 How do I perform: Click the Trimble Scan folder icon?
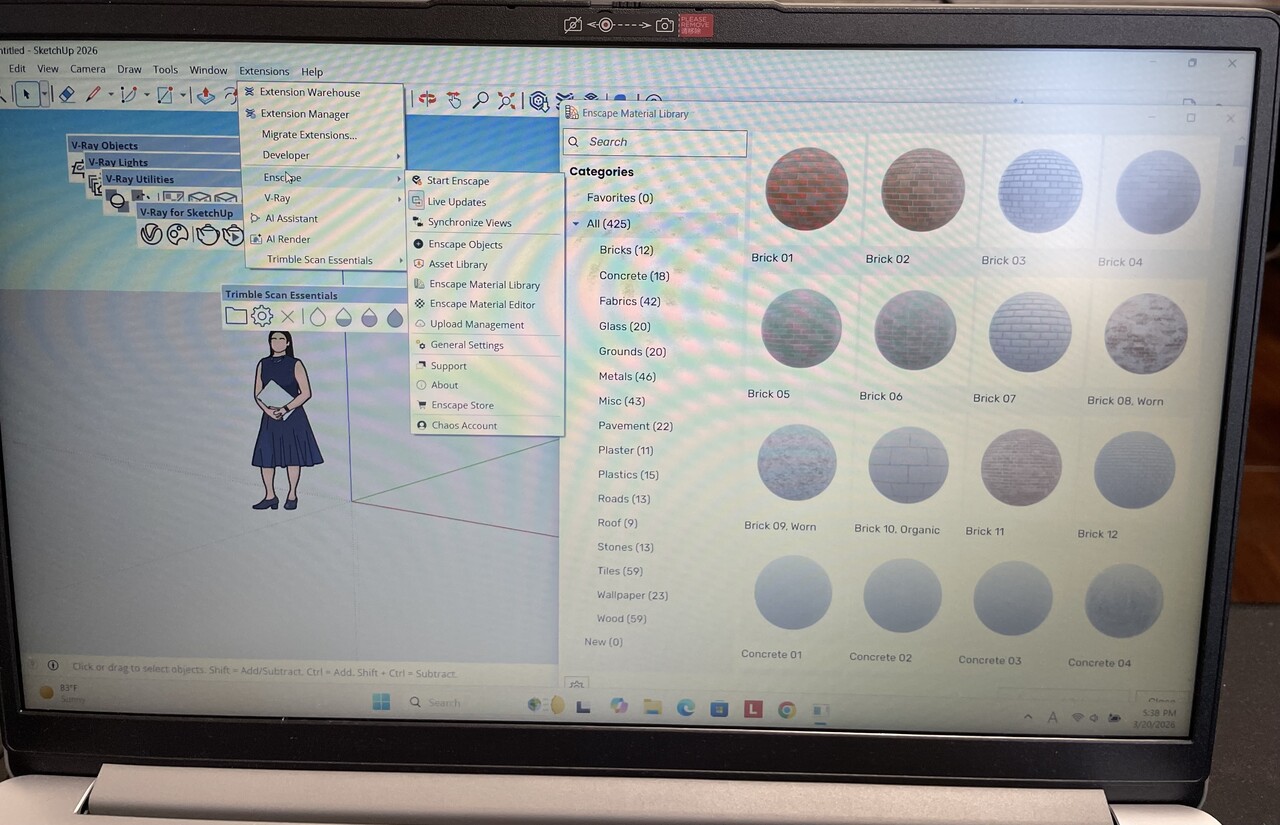pyautogui.click(x=236, y=317)
